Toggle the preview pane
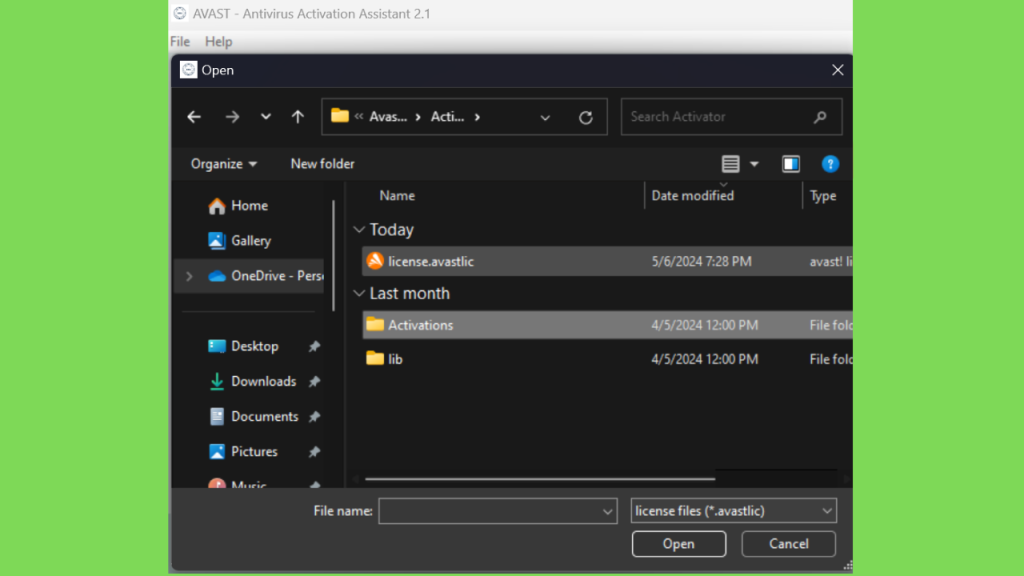Screen dimensions: 1024x576 click(x=791, y=164)
